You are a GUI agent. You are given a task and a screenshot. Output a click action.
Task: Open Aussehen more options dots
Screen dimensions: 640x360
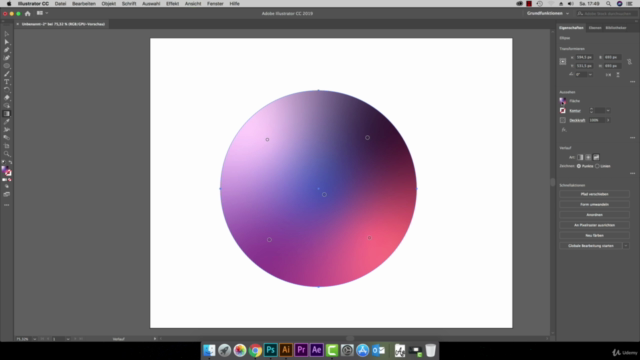click(x=633, y=138)
